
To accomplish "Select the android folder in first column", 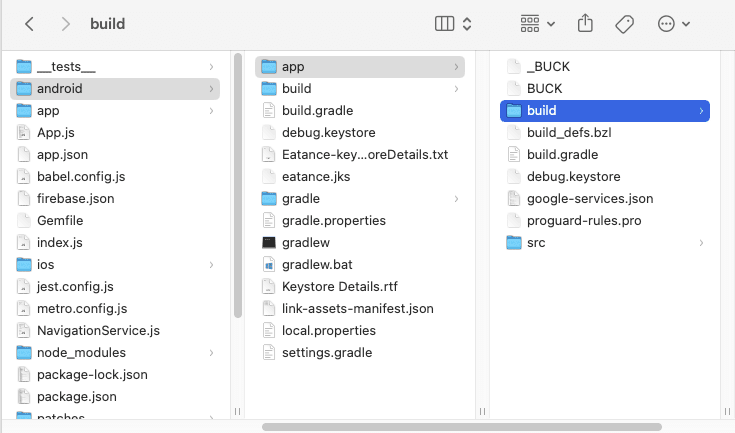I will 60,88.
